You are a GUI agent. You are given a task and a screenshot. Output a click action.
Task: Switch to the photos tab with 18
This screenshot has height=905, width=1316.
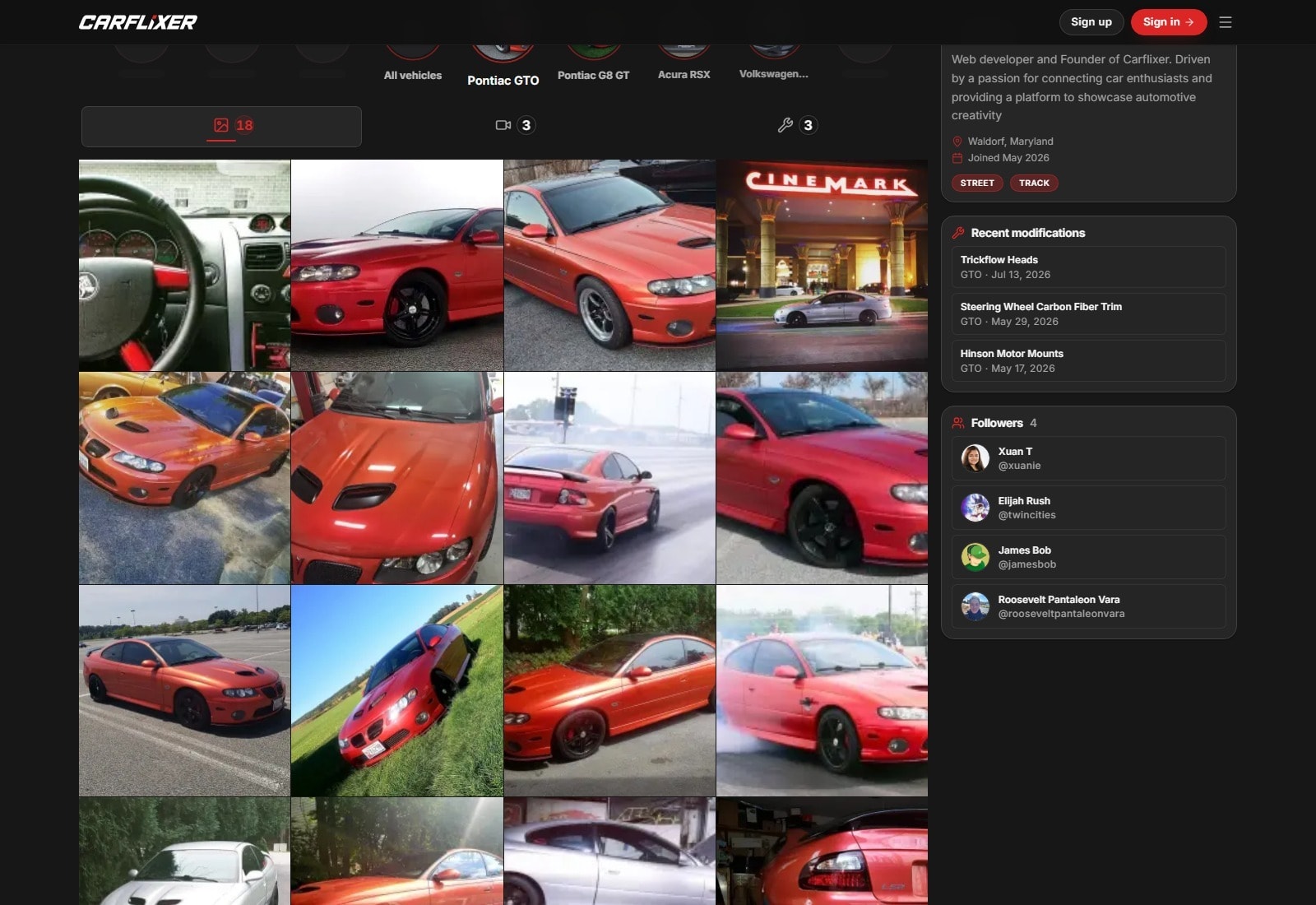221,126
